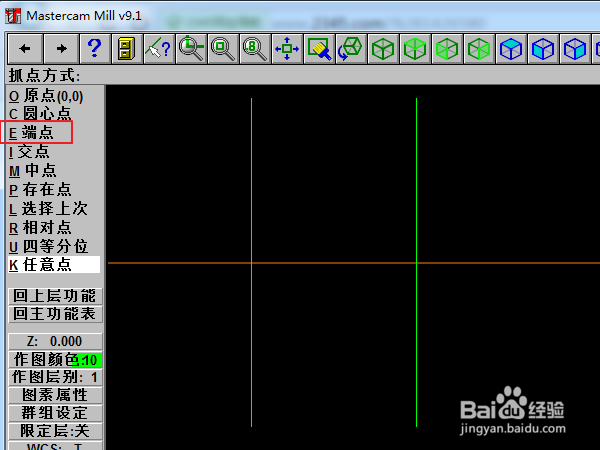Select U 四等分位 quadrant option
Viewport: 600px width, 450px height.
tap(49, 246)
